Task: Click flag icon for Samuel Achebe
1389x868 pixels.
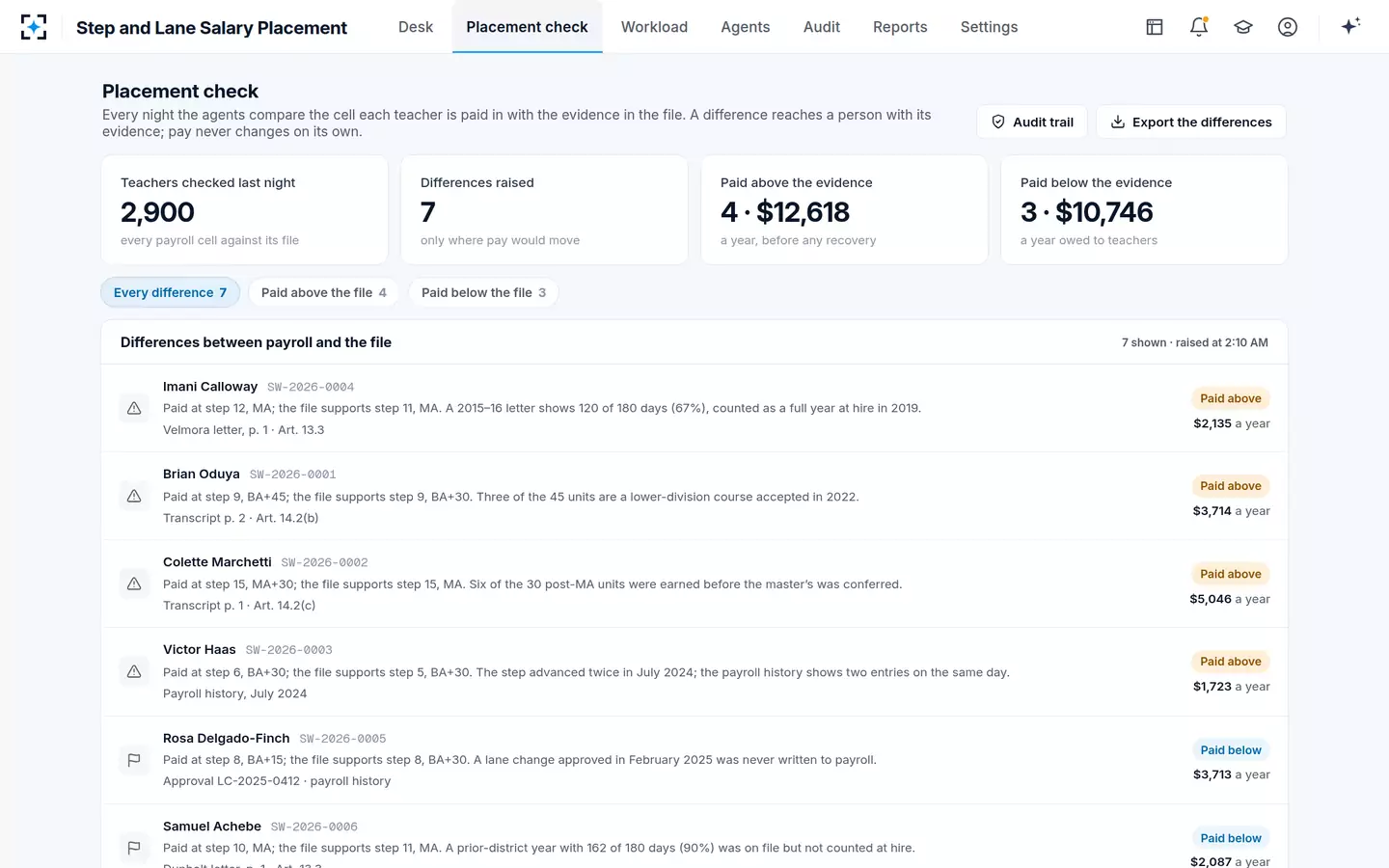Action: [134, 848]
